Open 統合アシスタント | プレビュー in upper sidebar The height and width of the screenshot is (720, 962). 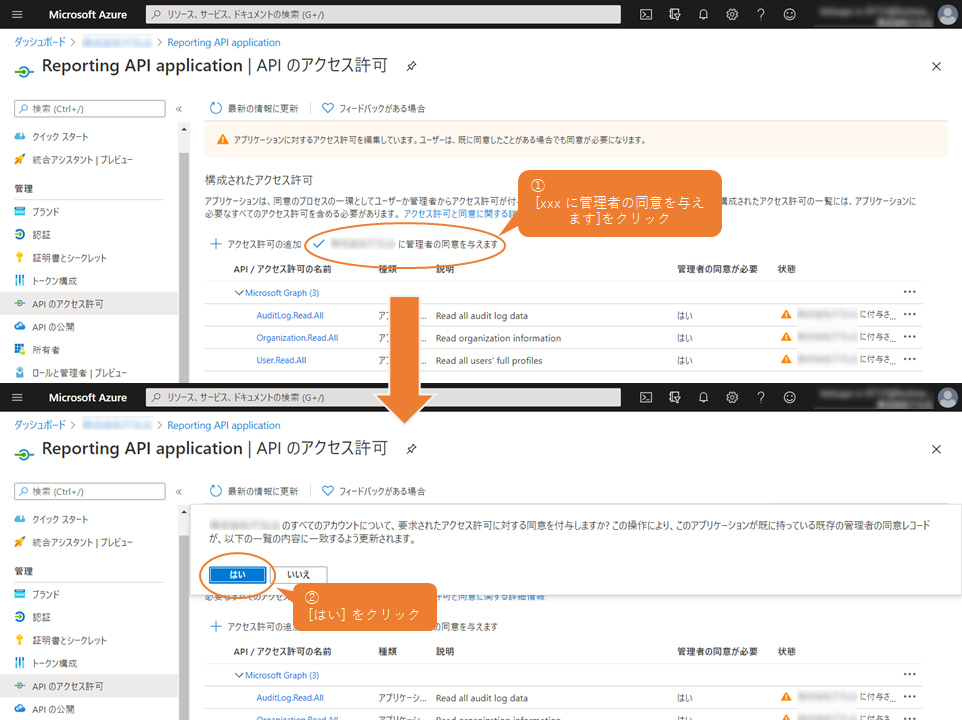point(82,159)
